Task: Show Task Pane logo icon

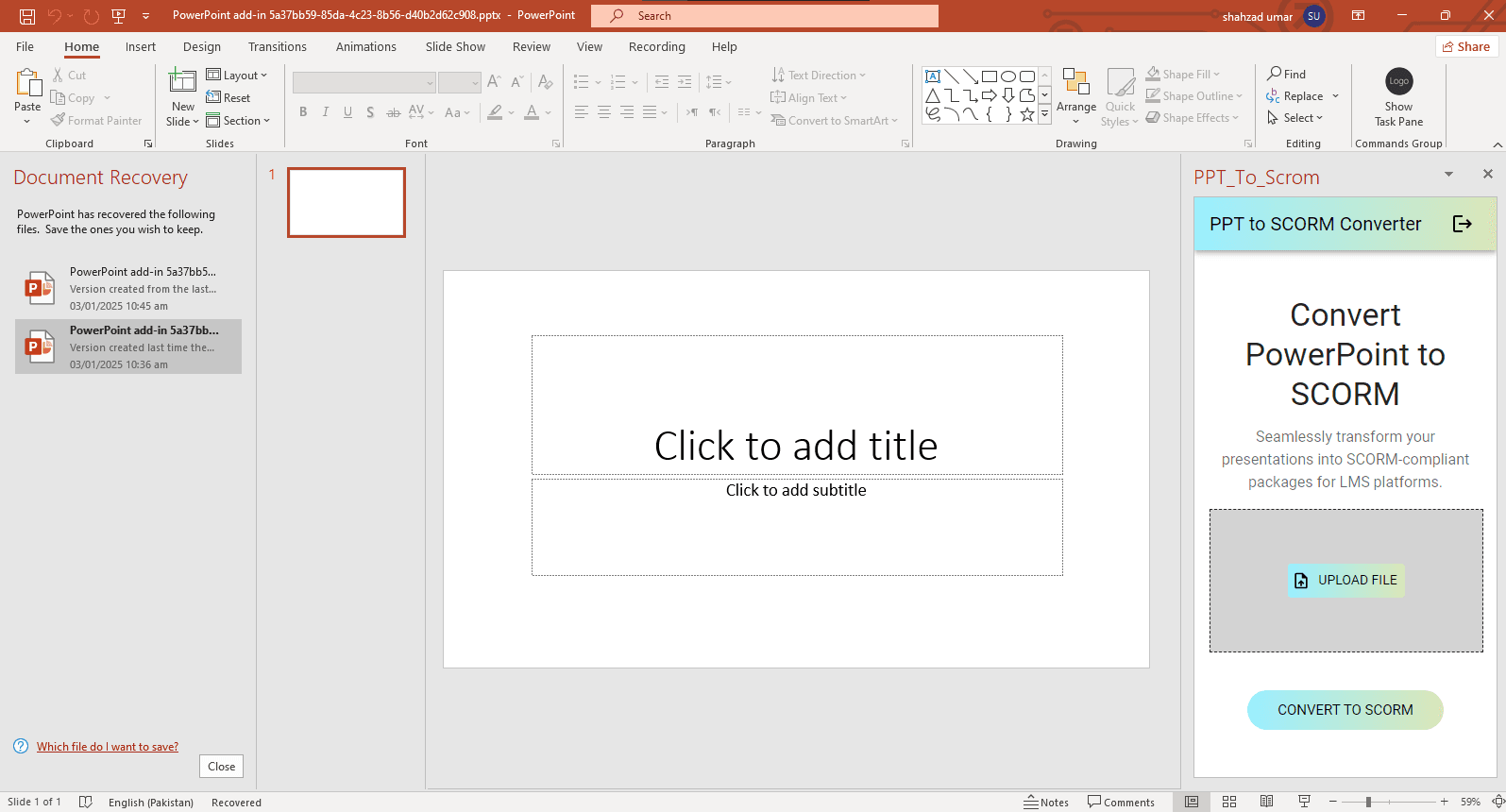Action: click(x=1399, y=81)
